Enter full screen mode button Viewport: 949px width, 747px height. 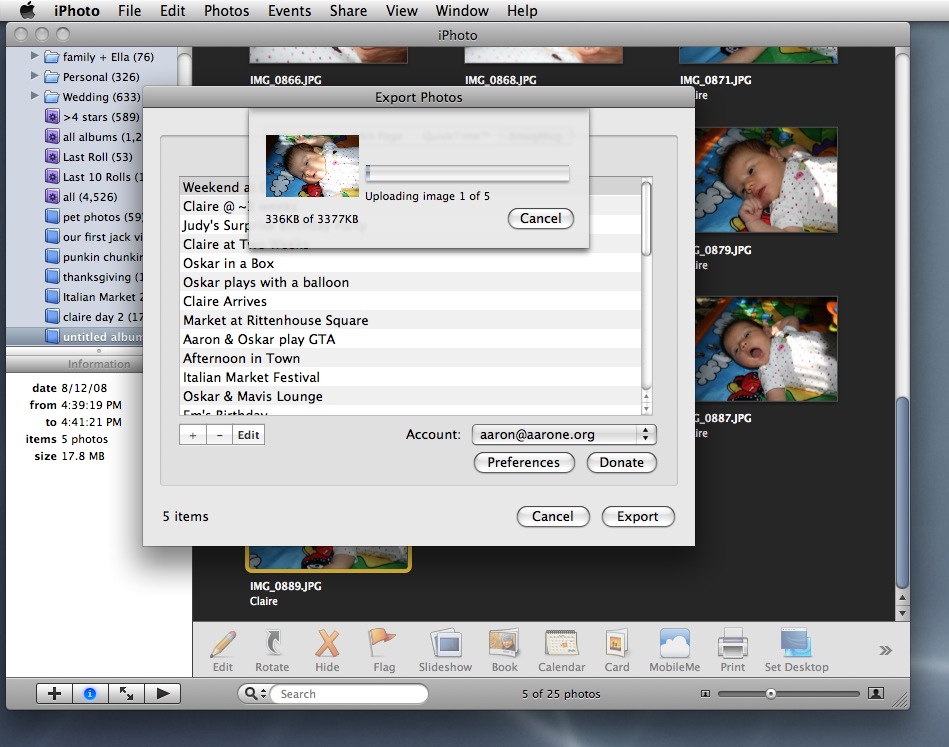[127, 693]
